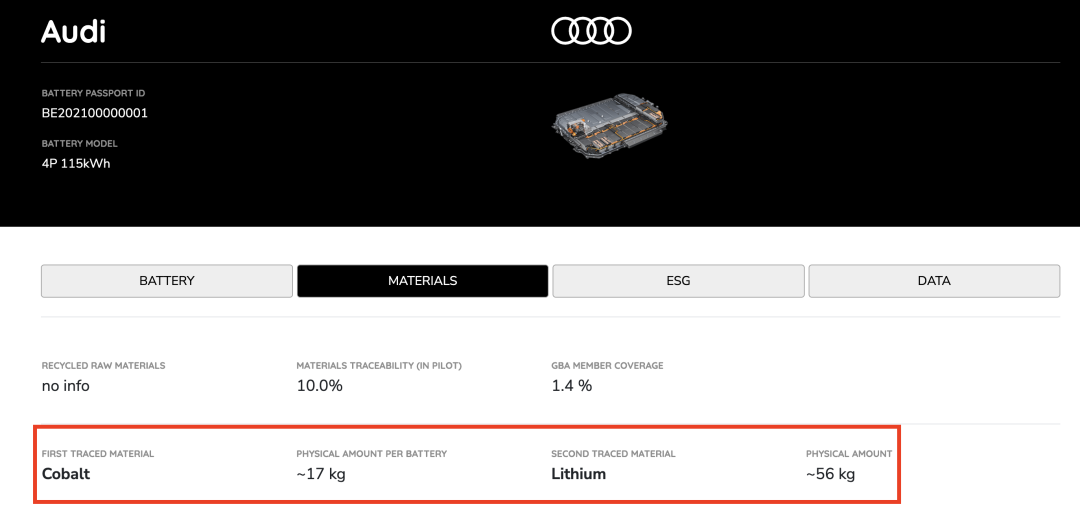The height and width of the screenshot is (511, 1080).
Task: Click the recycled raw materials 'no info' value
Action: pos(65,386)
